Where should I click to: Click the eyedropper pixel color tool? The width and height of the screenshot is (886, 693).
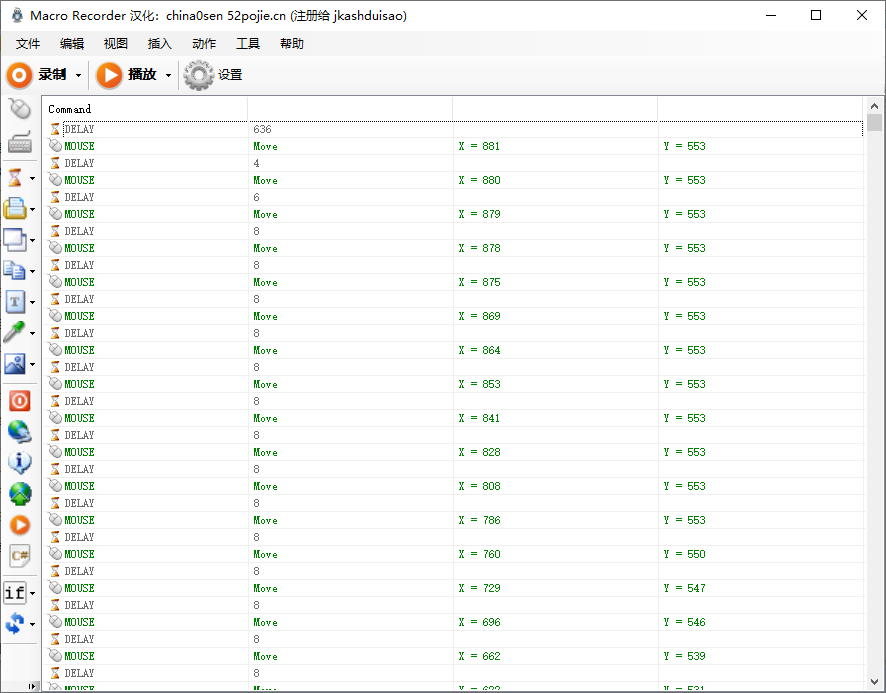pyautogui.click(x=15, y=333)
